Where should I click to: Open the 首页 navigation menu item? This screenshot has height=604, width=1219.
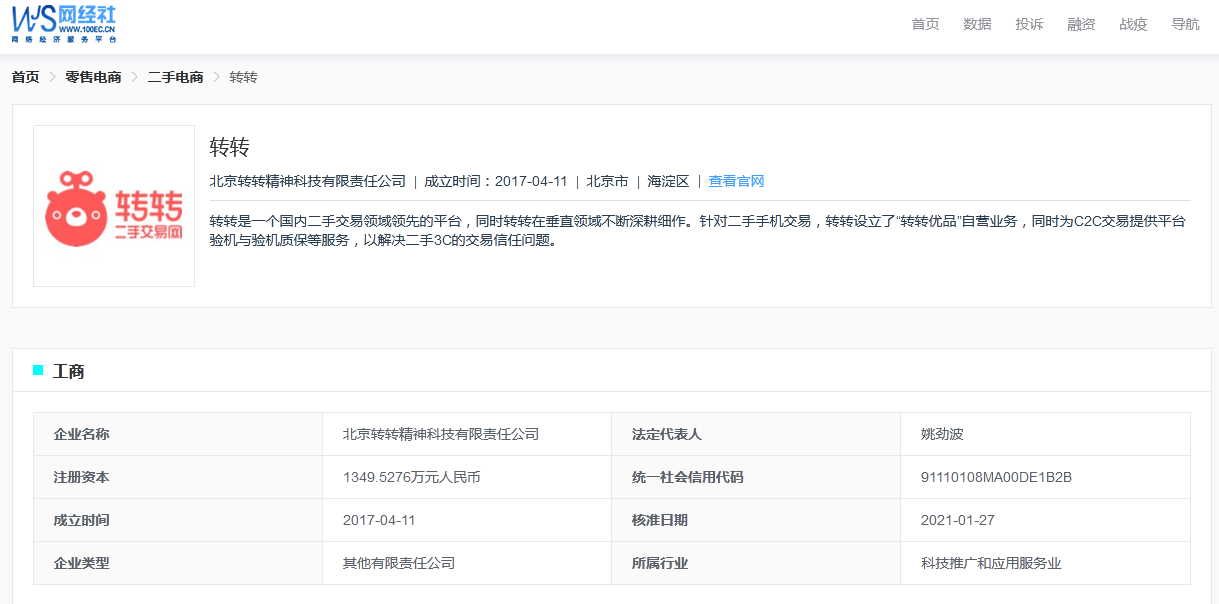click(x=925, y=24)
